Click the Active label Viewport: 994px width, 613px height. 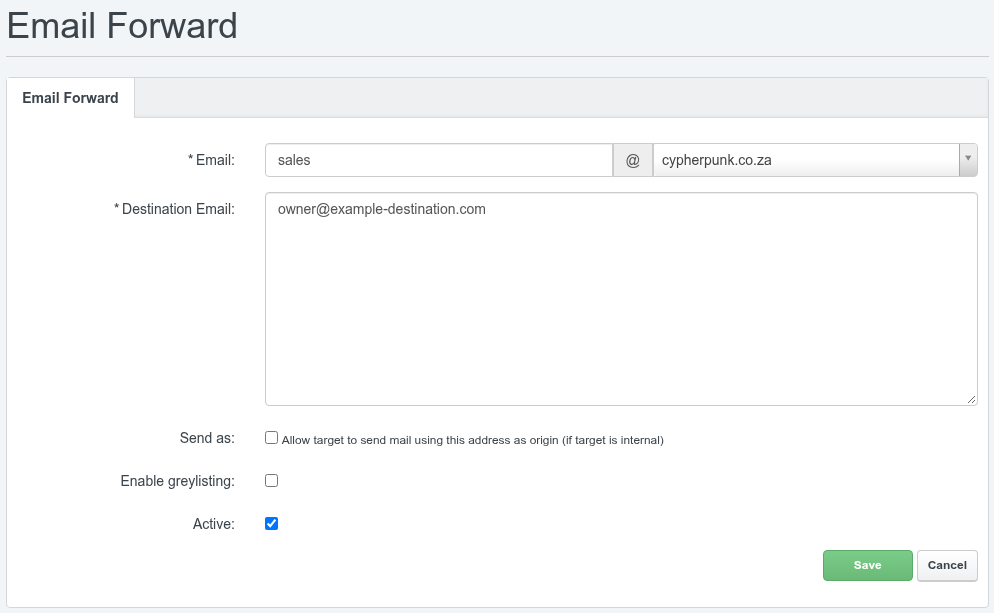[214, 524]
